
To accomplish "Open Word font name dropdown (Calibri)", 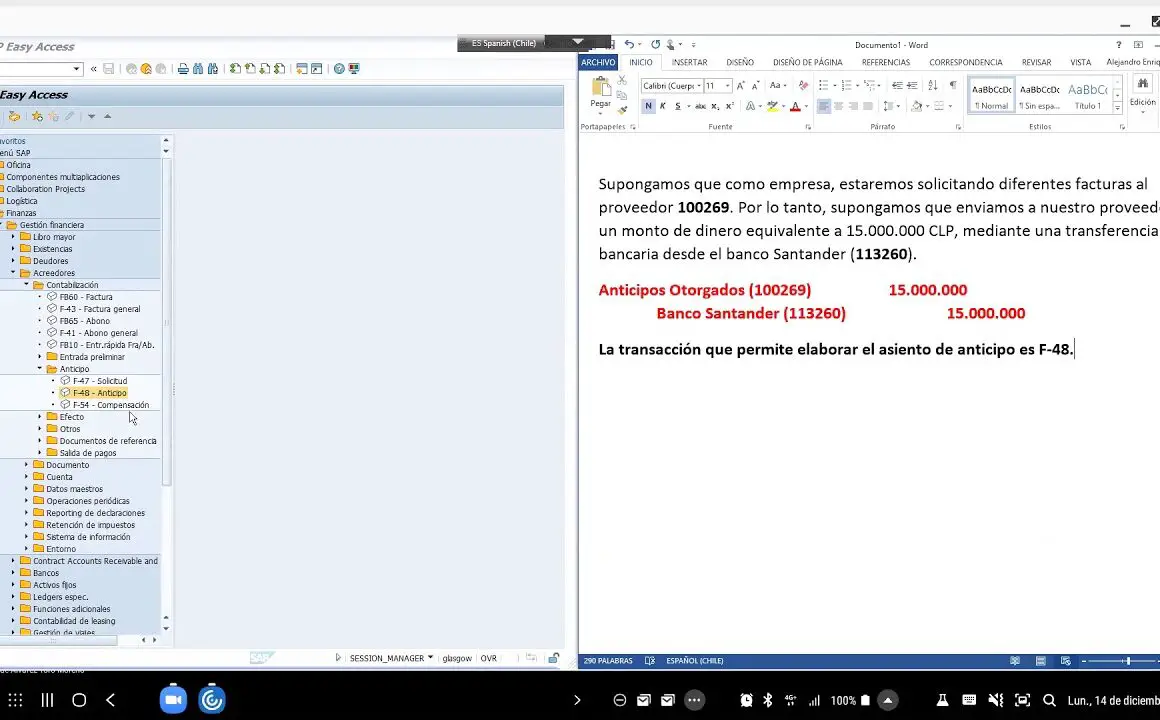I will point(698,86).
